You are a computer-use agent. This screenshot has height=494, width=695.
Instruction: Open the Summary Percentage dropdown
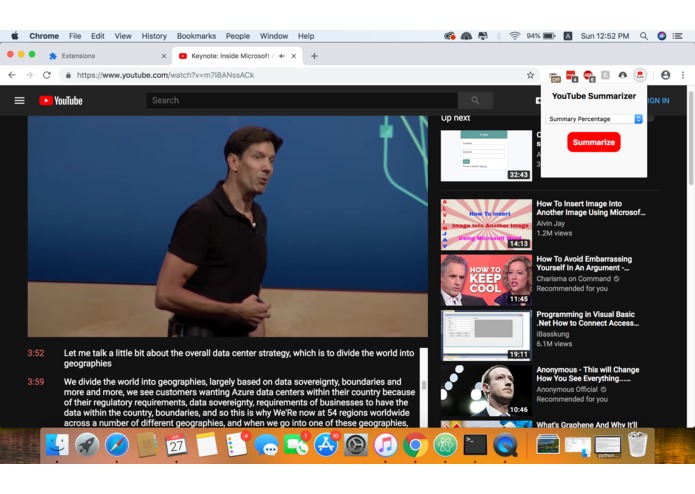[594, 119]
